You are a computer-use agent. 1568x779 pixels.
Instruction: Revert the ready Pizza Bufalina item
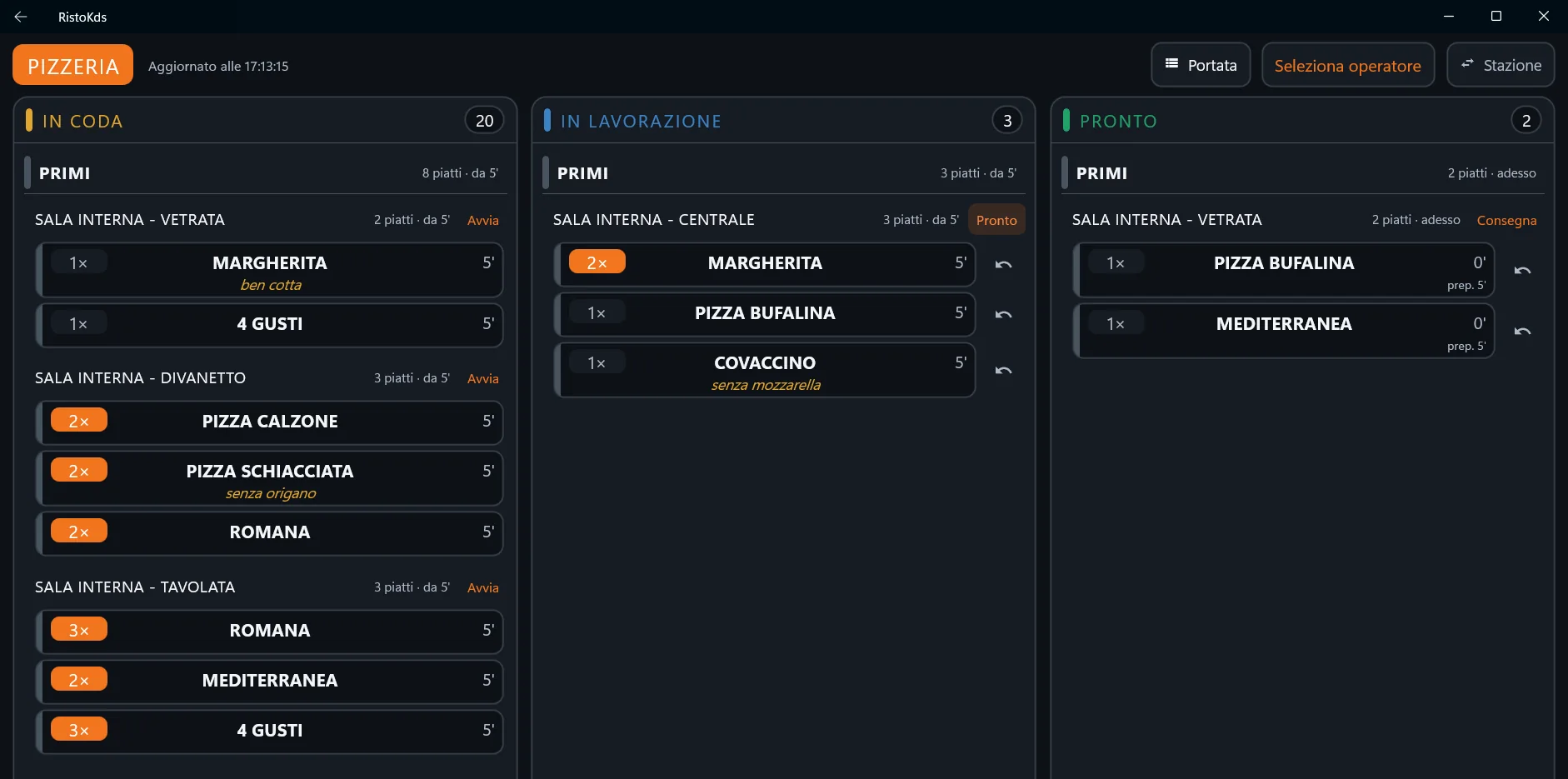point(1522,270)
